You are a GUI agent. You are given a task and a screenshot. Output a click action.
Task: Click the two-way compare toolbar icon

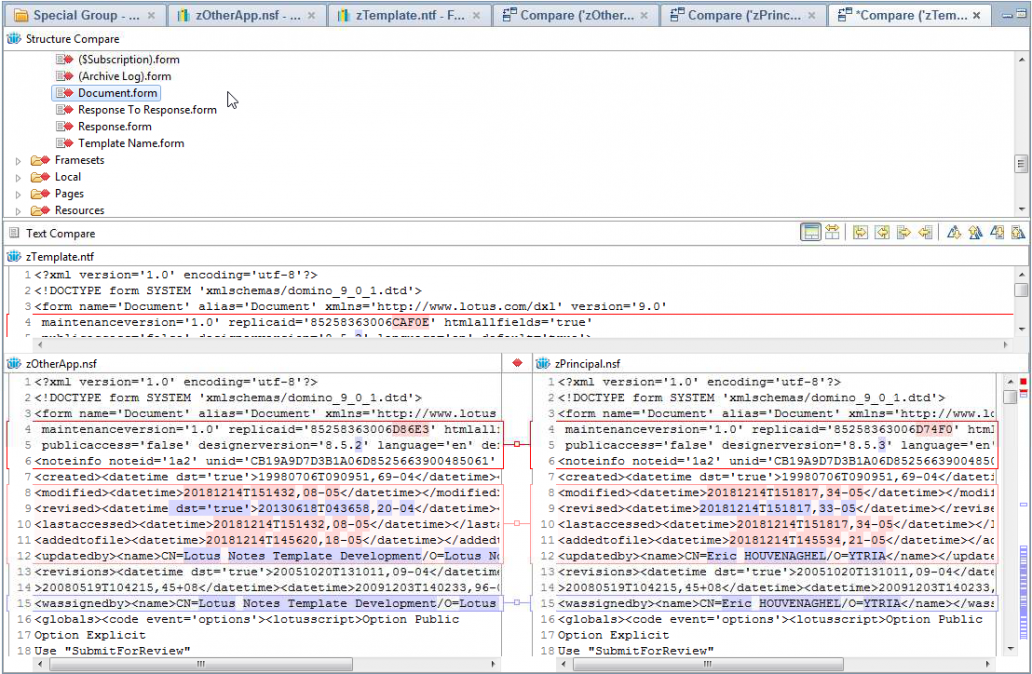pyautogui.click(x=833, y=232)
